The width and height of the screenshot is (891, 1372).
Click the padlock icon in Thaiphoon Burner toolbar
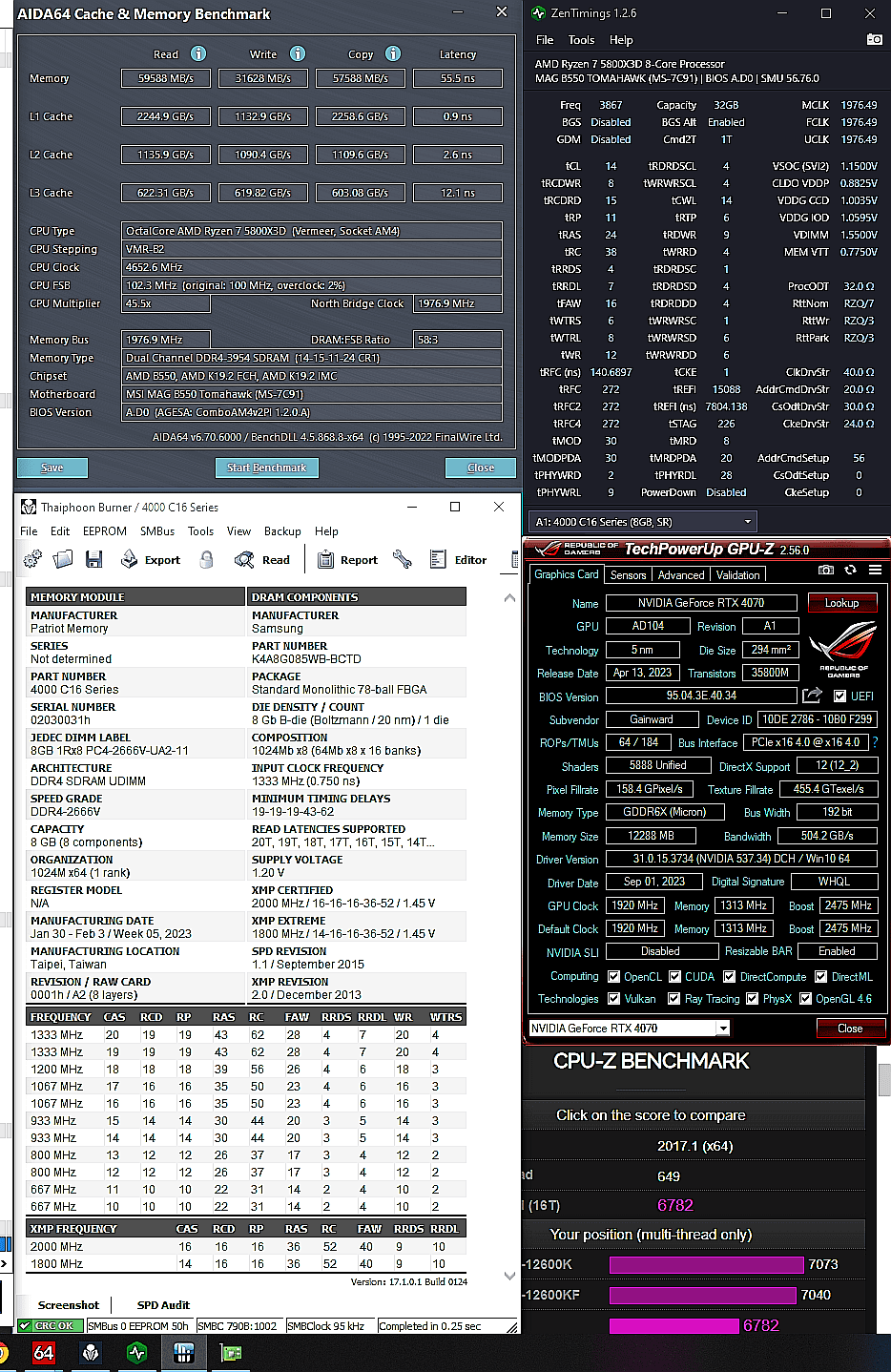click(x=206, y=559)
